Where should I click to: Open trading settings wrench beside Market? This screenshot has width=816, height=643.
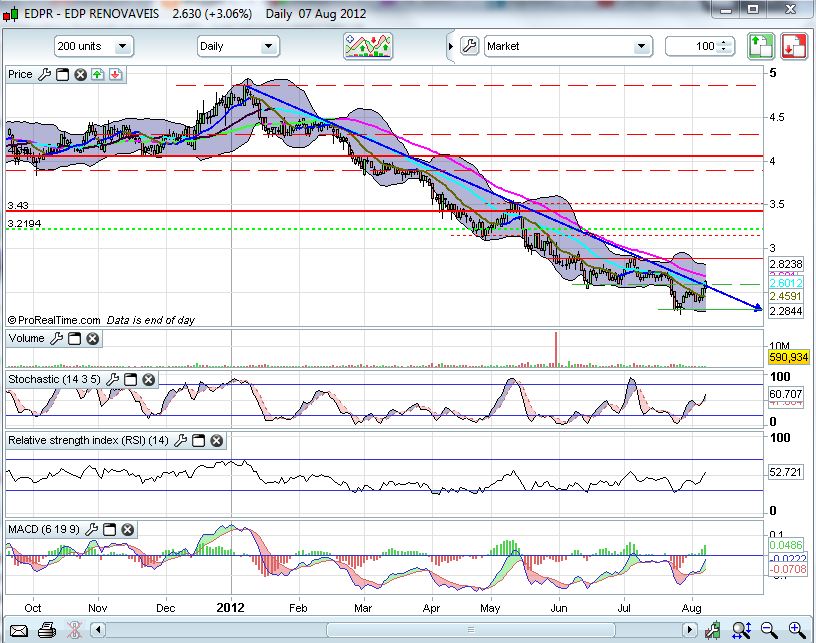coord(469,46)
